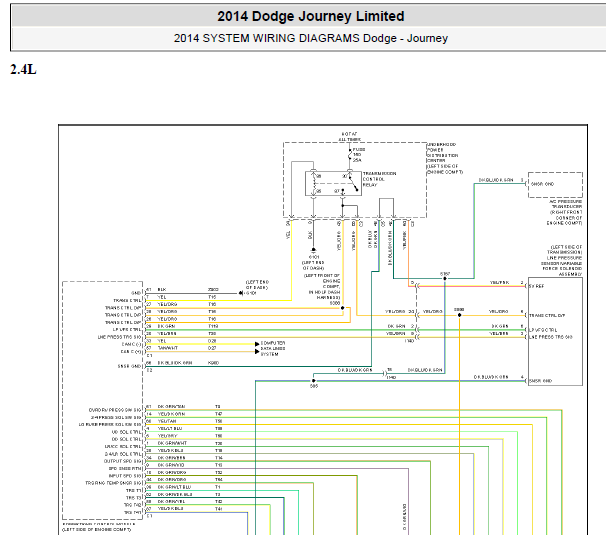Click the 'SPD SNSR RTN' pin label
Screen dimensions: 606x535
click(125, 469)
